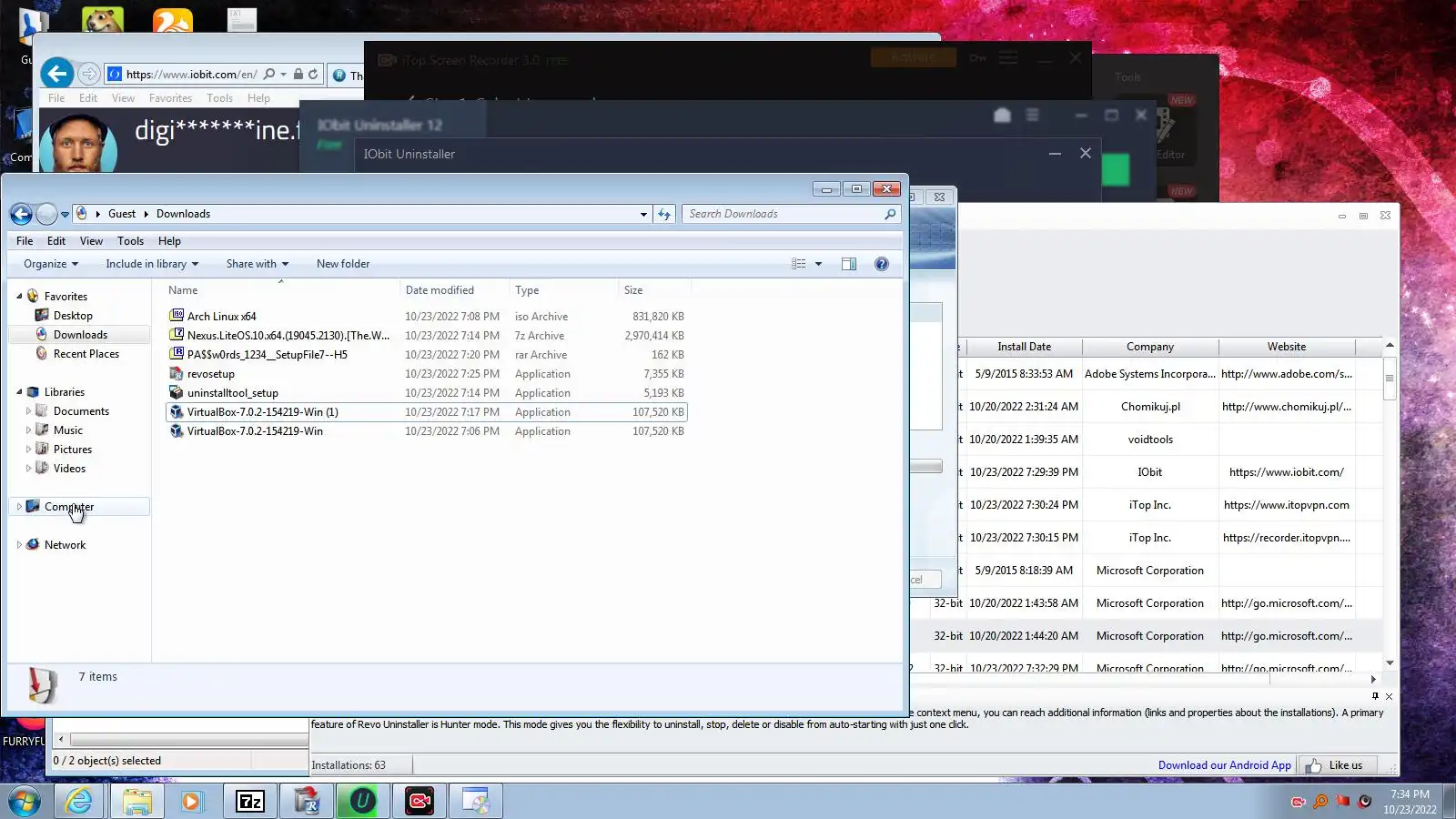1456x819 pixels.
Task: Select the Arch Linux x64 file icon
Action: coord(177,316)
